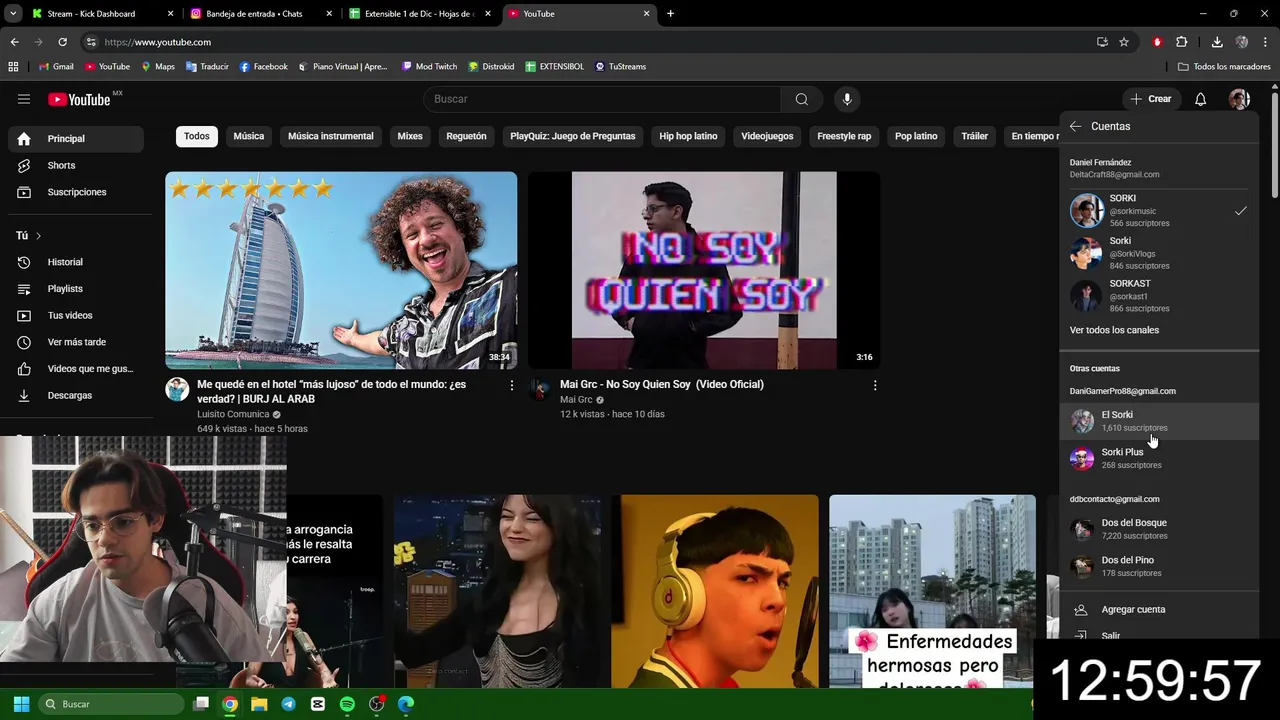Reload the page in Chrome
The height and width of the screenshot is (720, 1280).
[62, 42]
